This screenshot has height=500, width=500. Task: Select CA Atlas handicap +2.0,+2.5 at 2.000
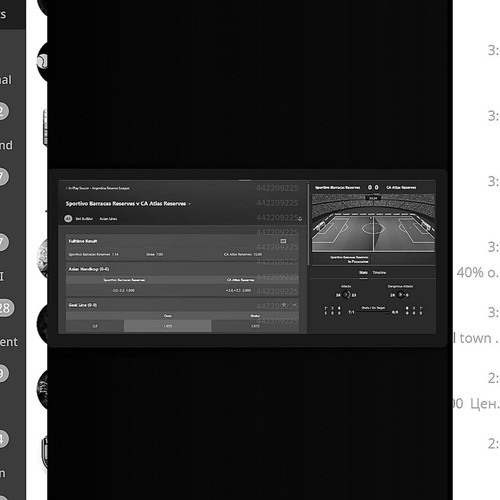(239, 290)
